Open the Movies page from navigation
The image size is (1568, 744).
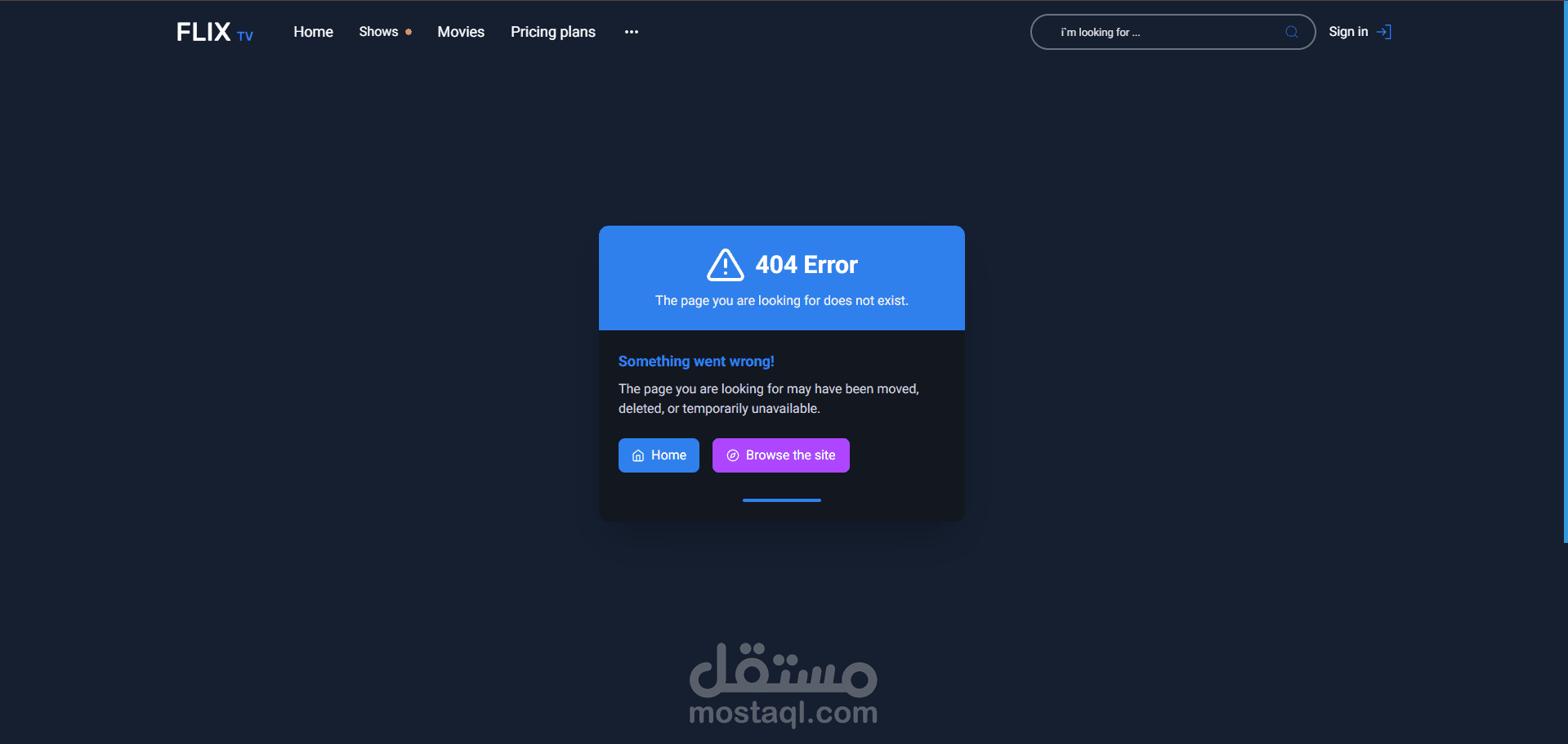pyautogui.click(x=461, y=32)
